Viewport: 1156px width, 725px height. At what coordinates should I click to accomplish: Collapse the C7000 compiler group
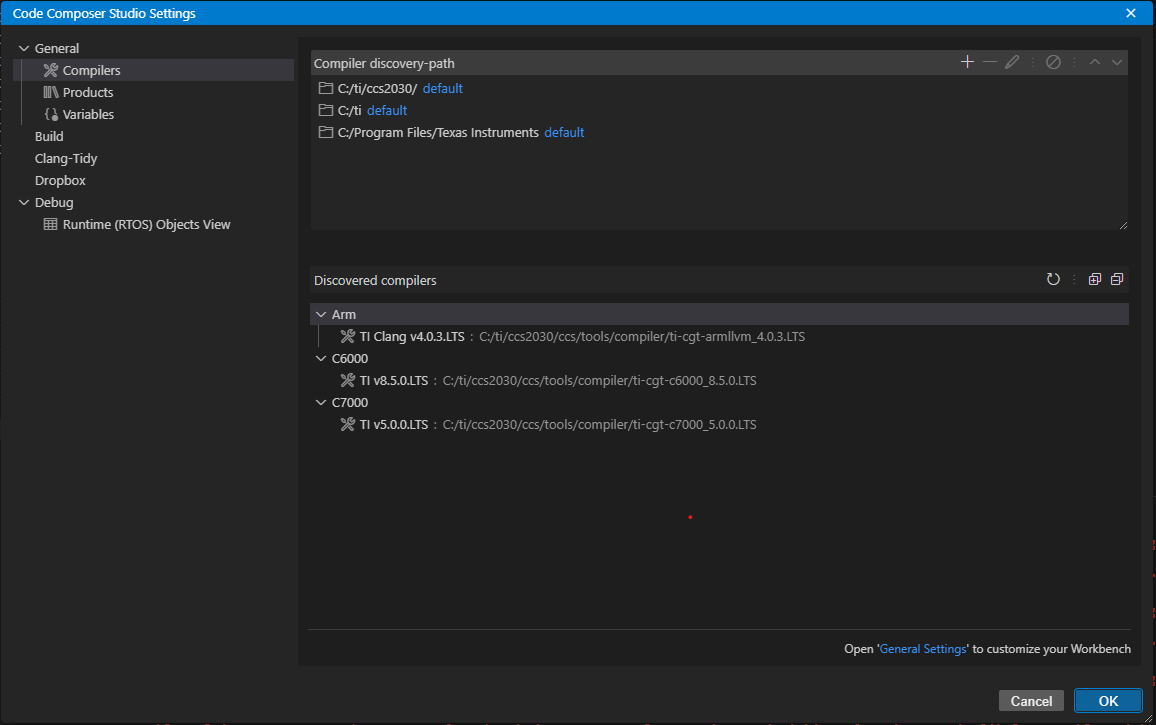click(x=321, y=402)
